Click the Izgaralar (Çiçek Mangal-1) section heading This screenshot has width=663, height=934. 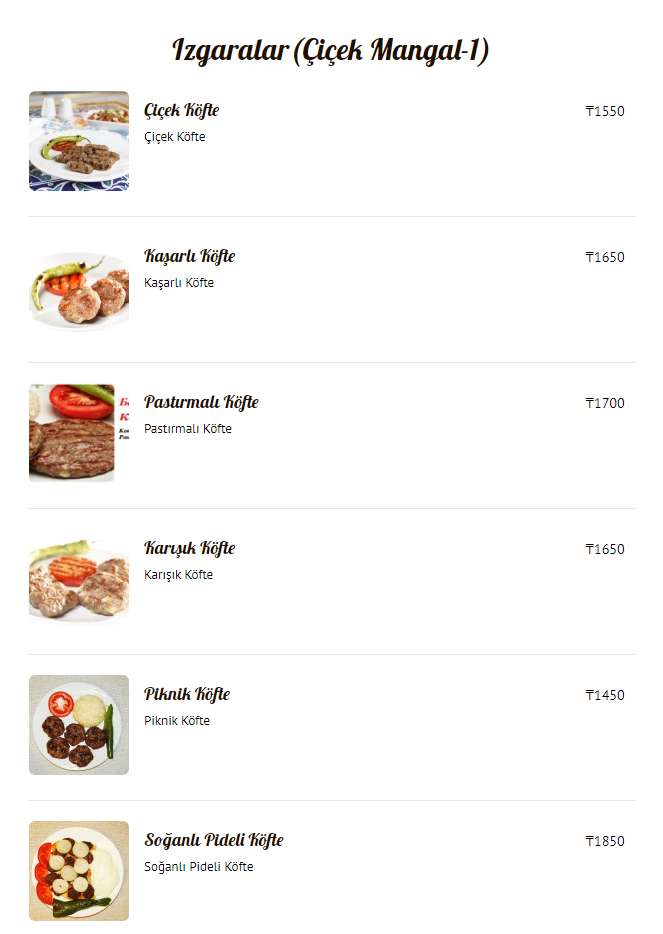pyautogui.click(x=331, y=50)
